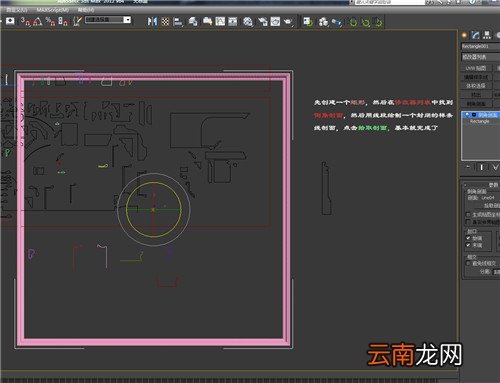Viewport: 500px width, 383px height.
Task: Click the Select and Manipulate toolbar icon
Action: [10, 21]
